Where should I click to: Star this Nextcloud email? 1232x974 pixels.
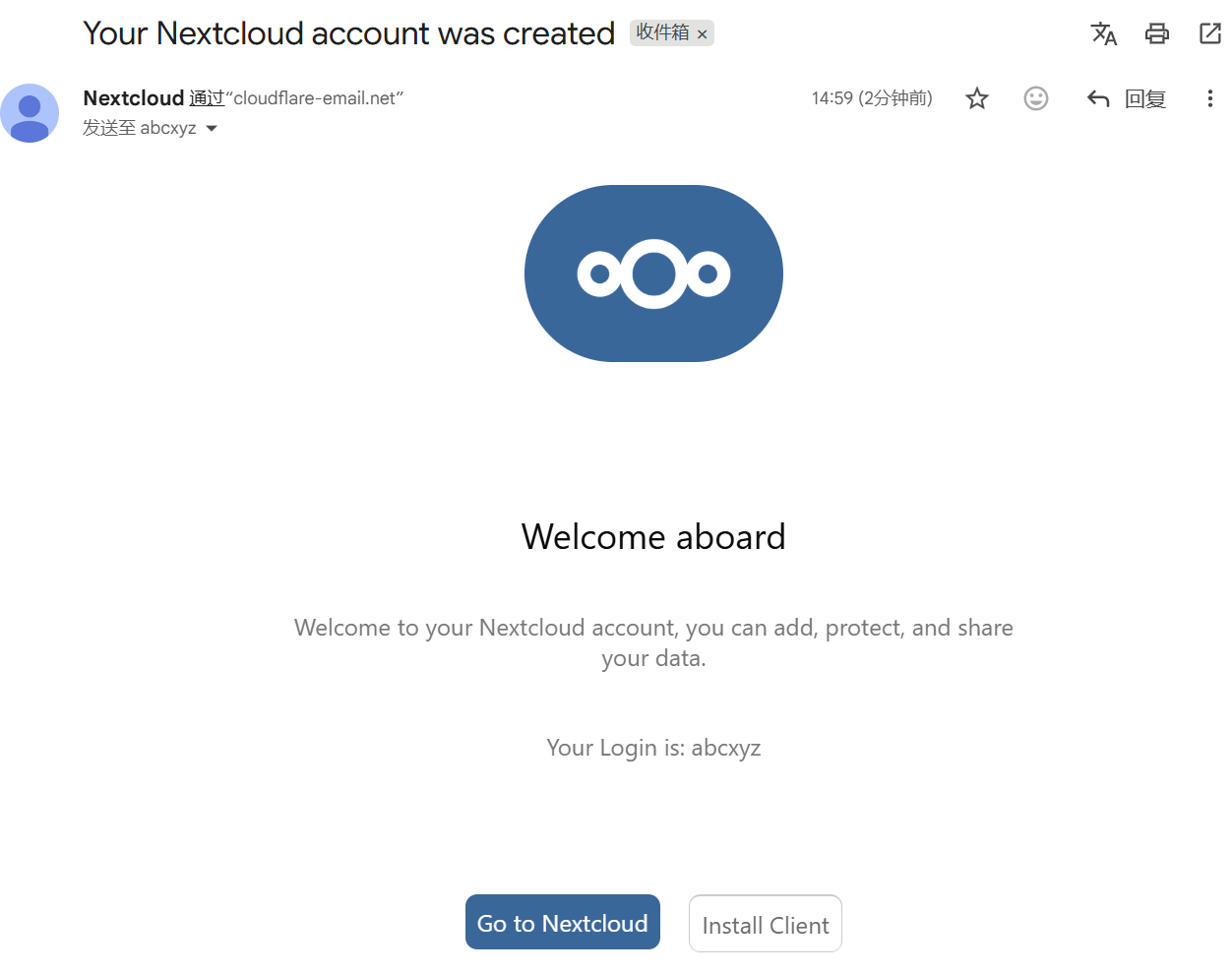tap(976, 98)
